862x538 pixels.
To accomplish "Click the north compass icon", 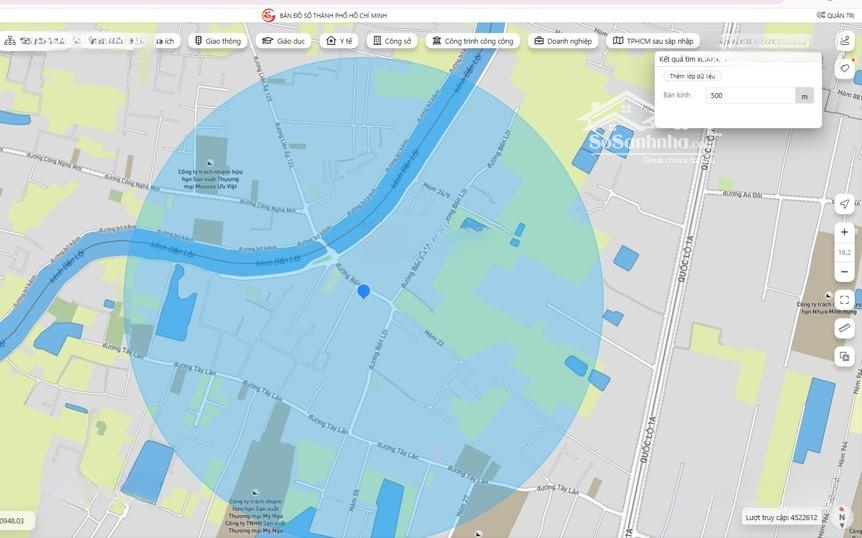I will [842, 518].
